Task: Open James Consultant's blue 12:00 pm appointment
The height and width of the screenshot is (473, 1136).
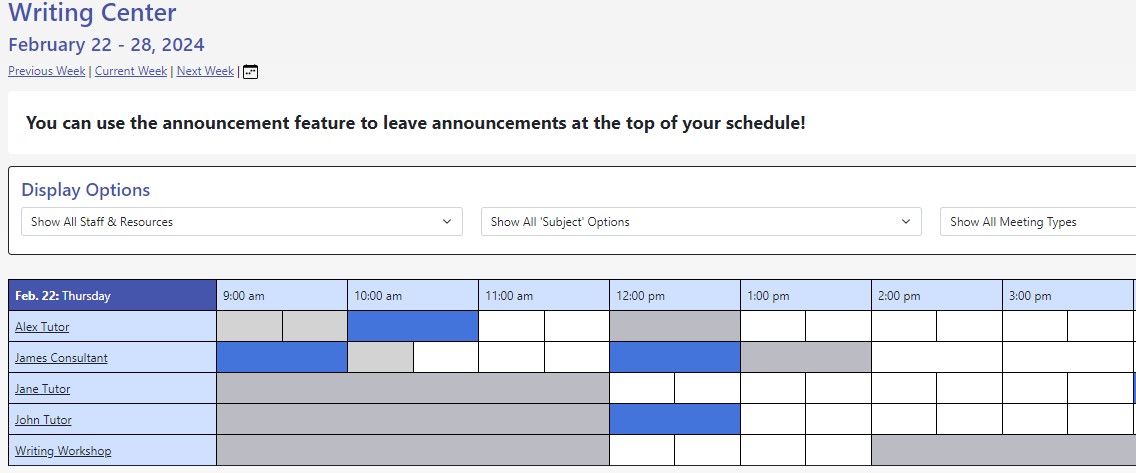Action: pyautogui.click(x=675, y=357)
